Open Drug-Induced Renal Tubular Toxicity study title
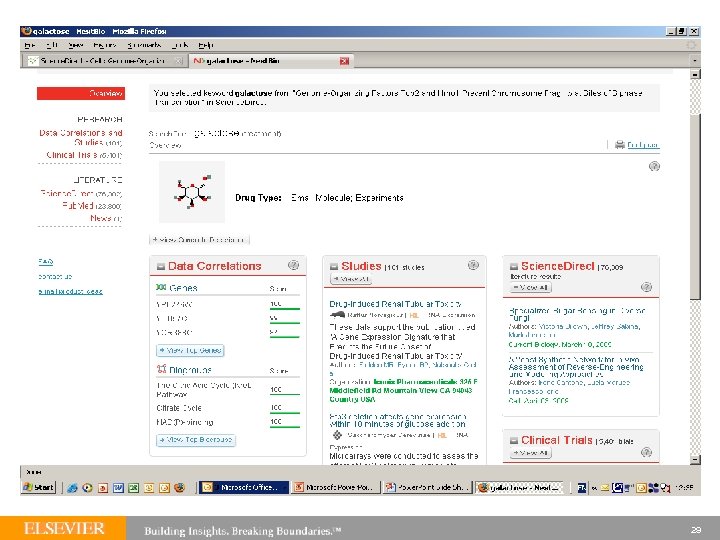Viewport: 720px width, 540px height. click(x=396, y=304)
